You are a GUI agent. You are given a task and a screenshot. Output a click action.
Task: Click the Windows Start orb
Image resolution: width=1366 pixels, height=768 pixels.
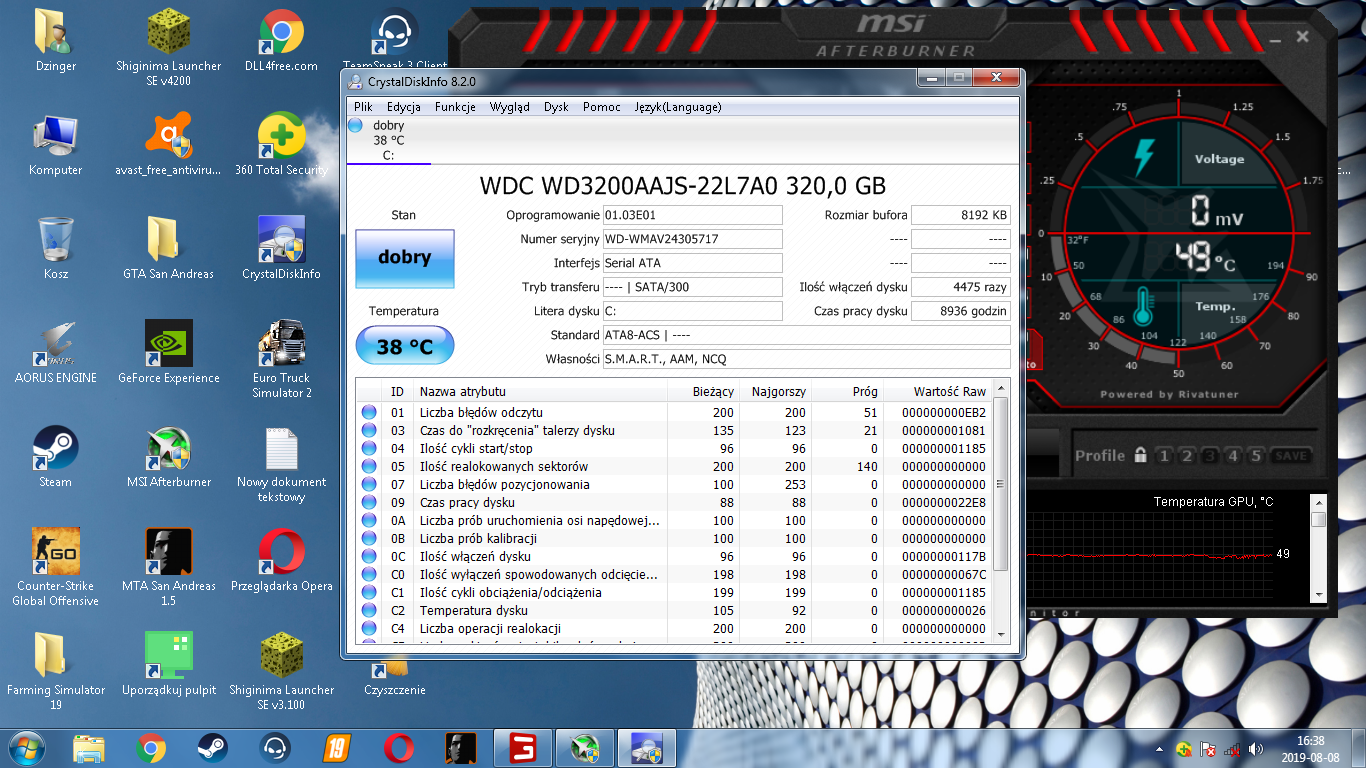[x=27, y=748]
